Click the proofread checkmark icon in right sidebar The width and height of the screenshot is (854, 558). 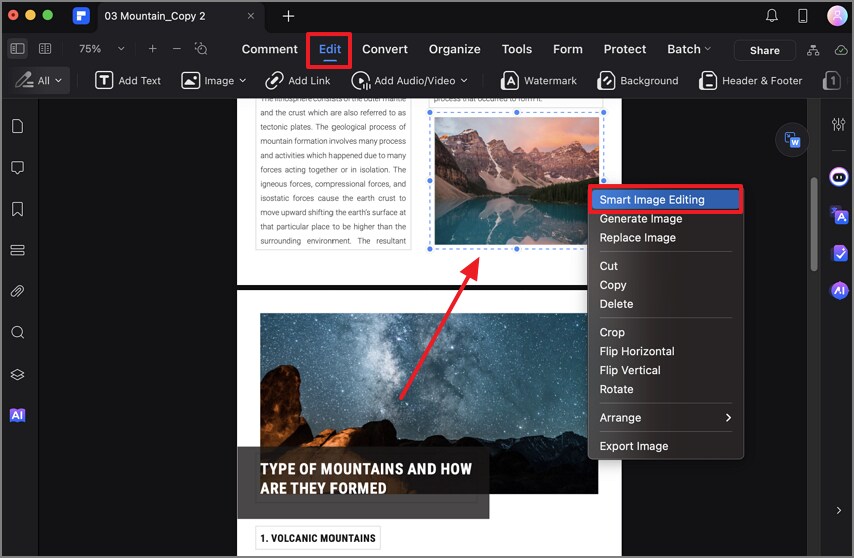[839, 253]
